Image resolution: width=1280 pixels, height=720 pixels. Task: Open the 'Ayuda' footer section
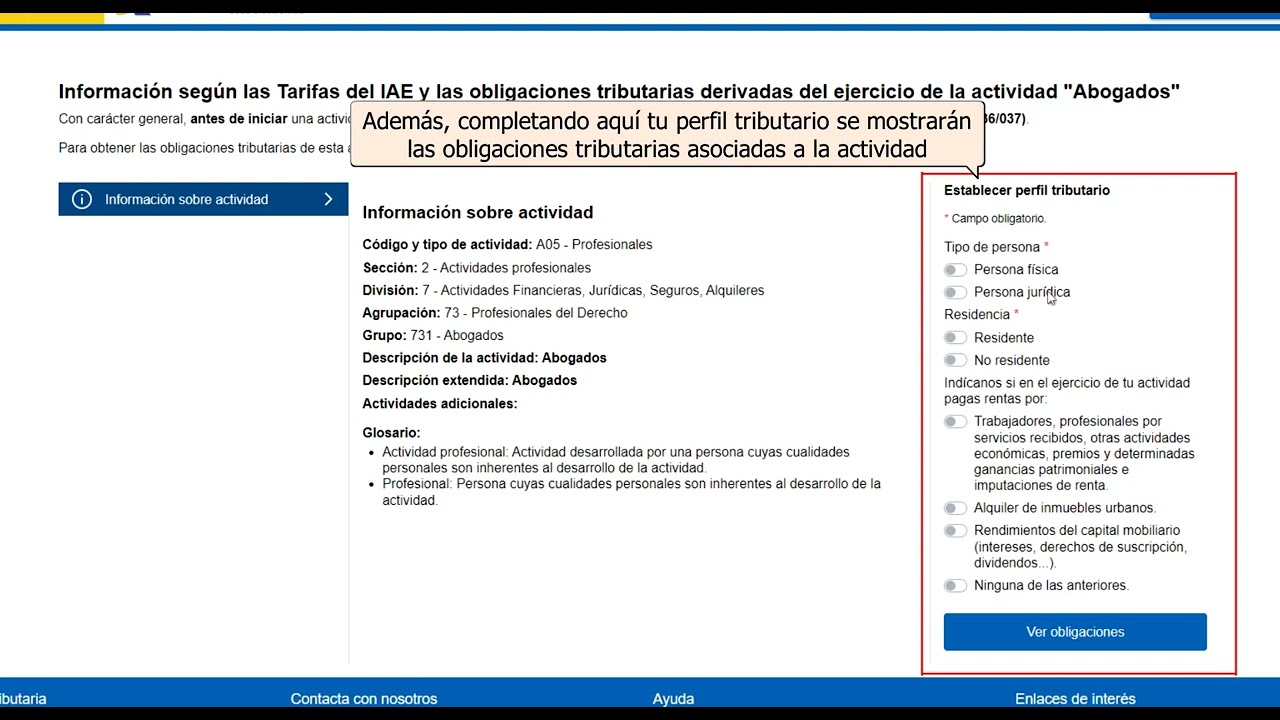[673, 699]
